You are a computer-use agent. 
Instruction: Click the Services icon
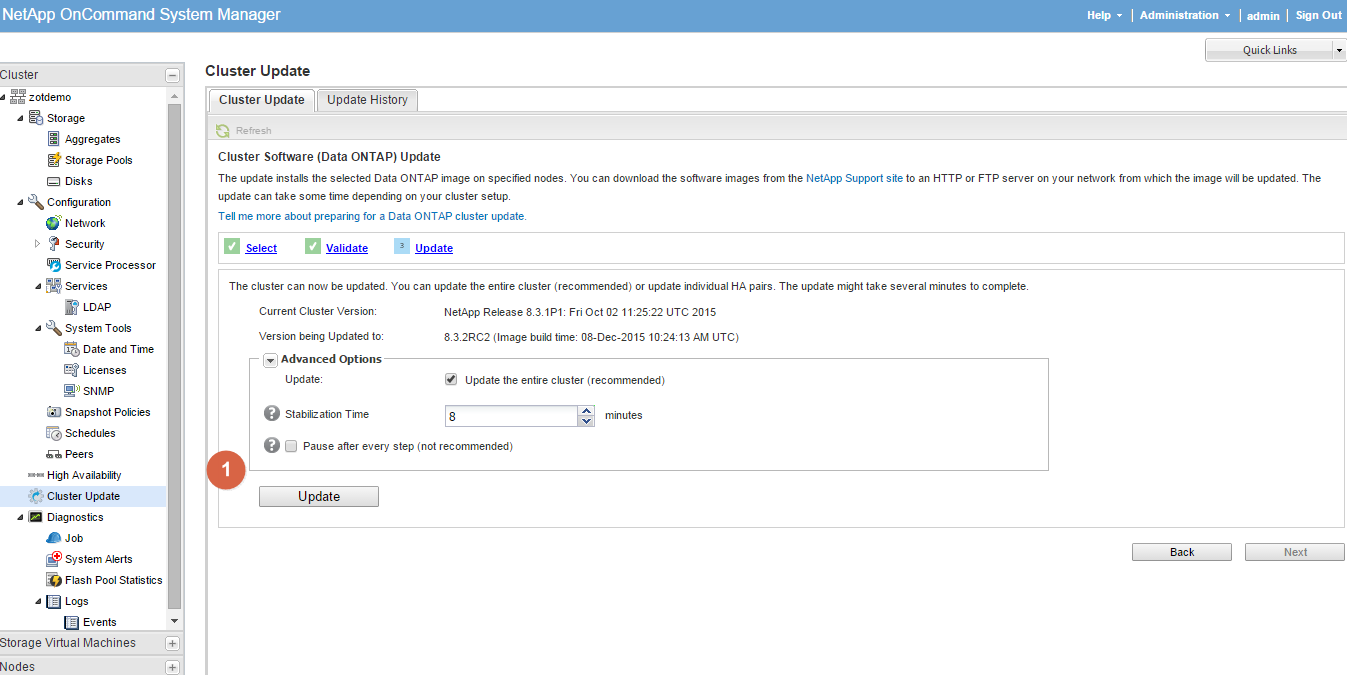(54, 286)
